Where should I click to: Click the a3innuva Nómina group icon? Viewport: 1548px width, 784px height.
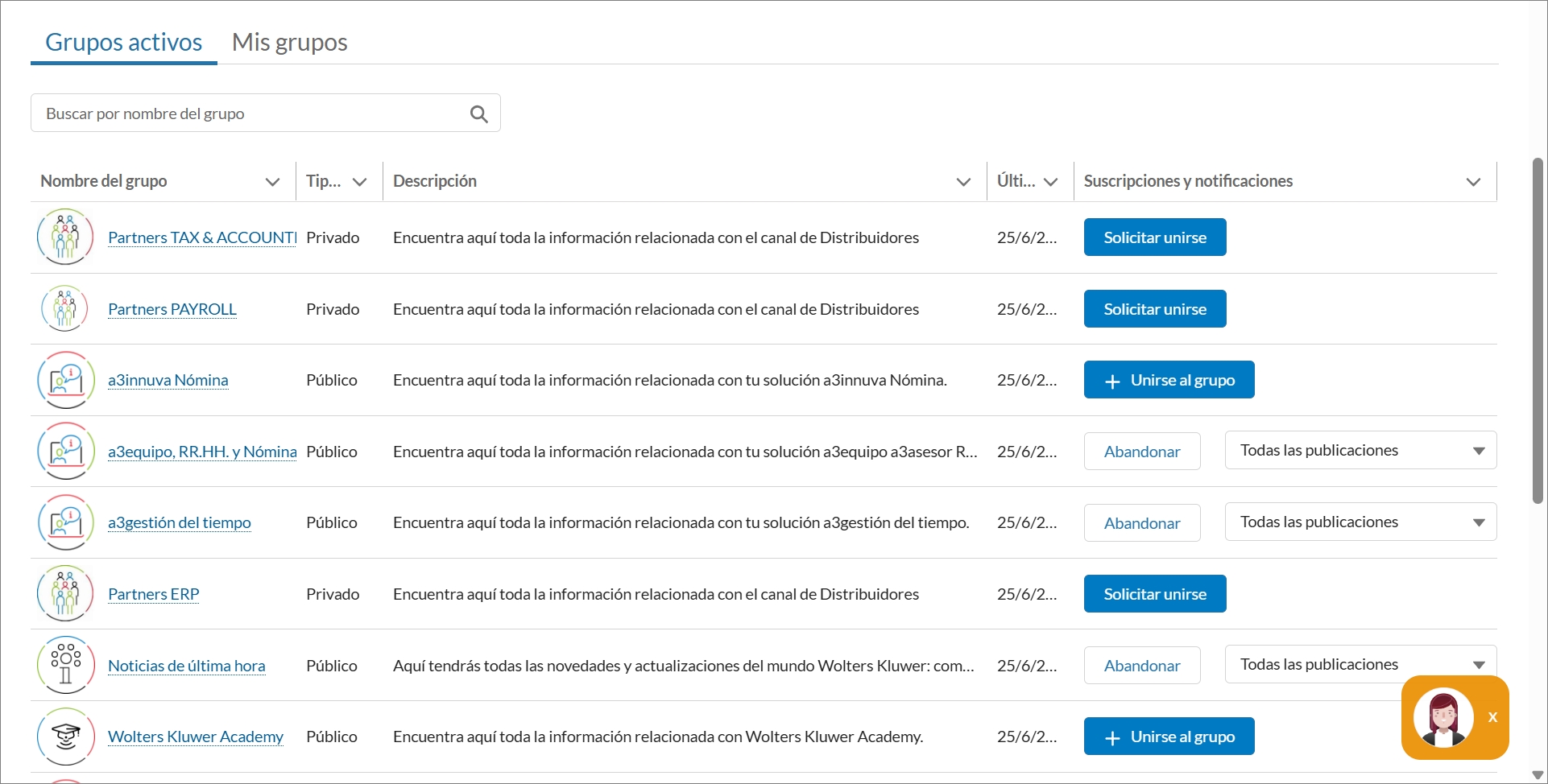pos(65,380)
